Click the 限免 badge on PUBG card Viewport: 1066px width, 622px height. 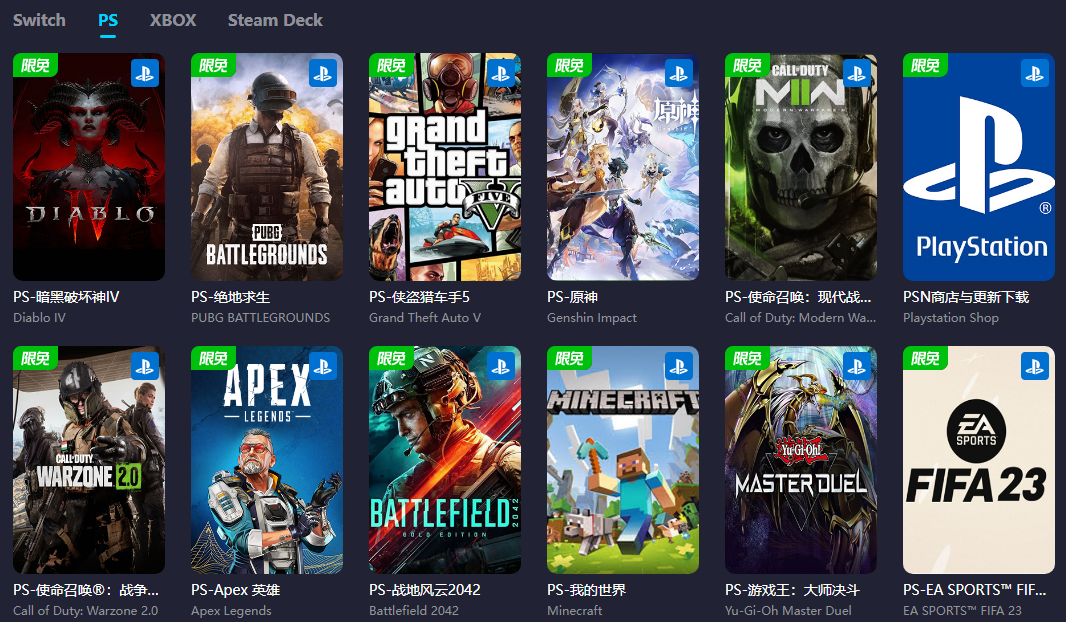point(213,65)
